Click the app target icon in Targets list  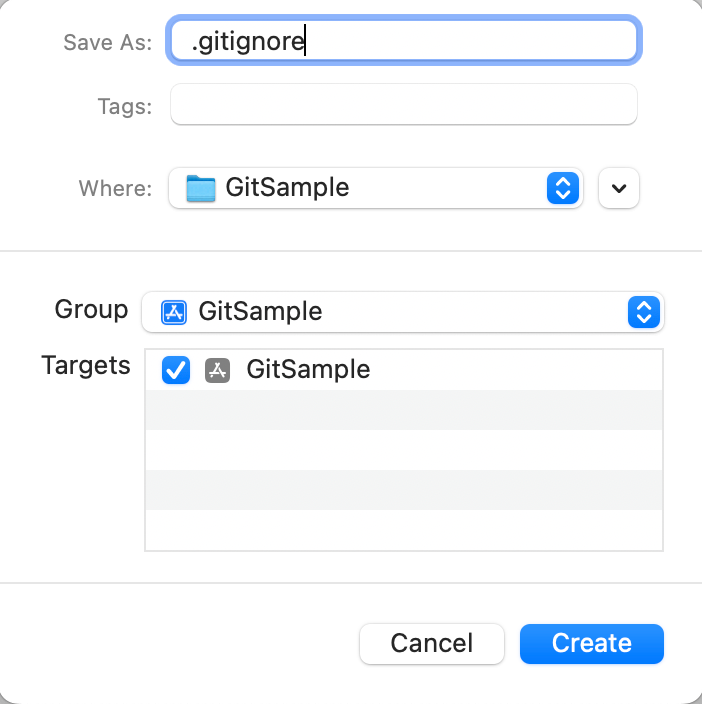click(x=218, y=370)
